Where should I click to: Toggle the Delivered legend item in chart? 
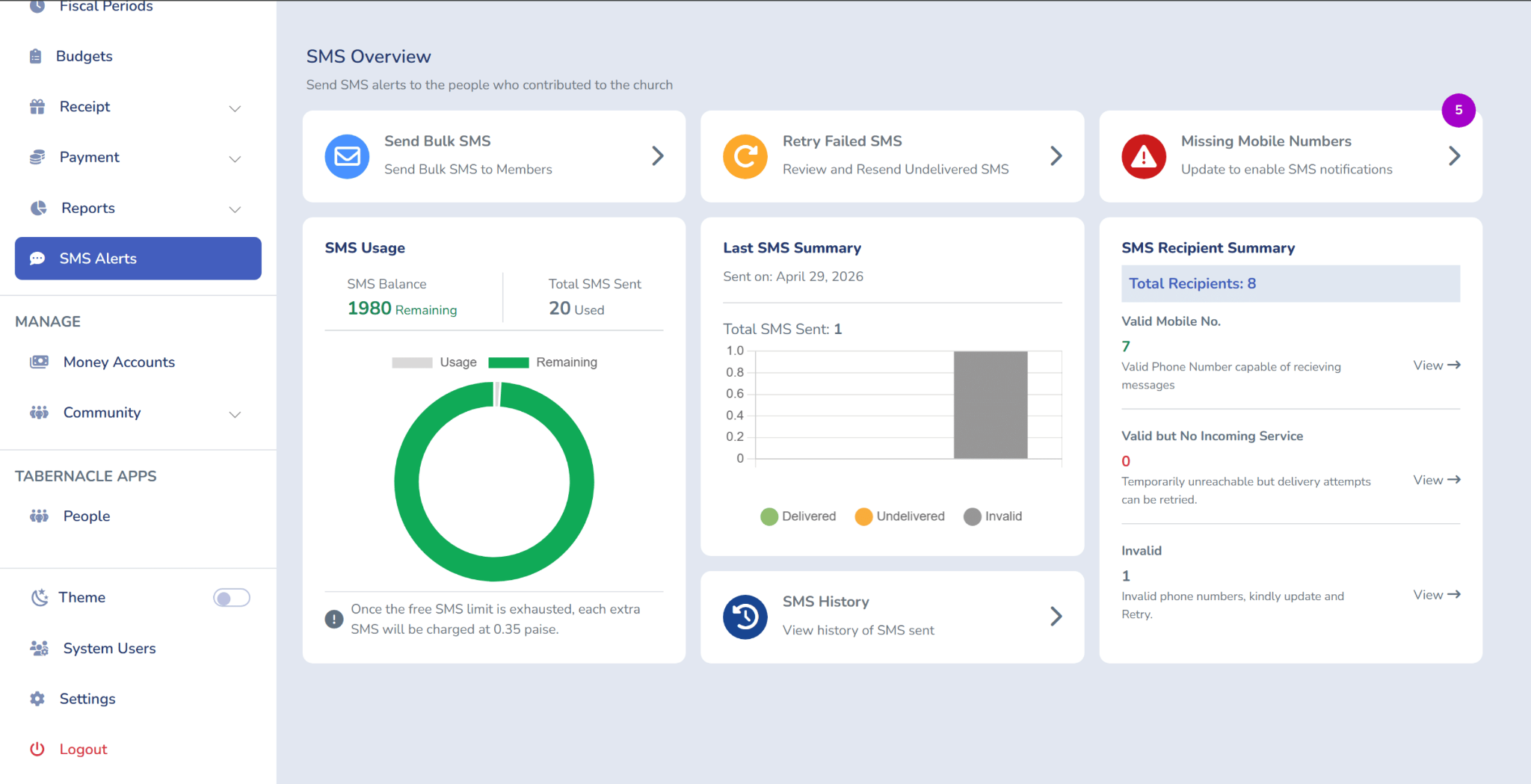(x=798, y=516)
